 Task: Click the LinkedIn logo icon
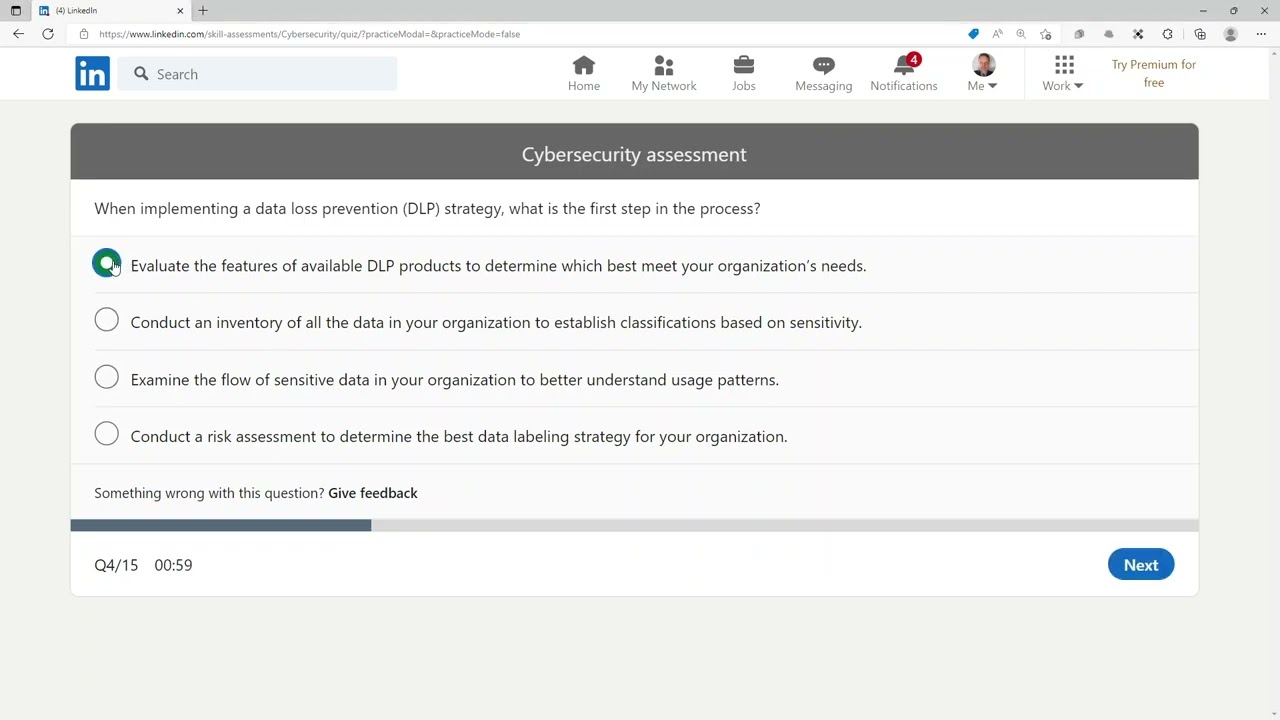click(92, 74)
